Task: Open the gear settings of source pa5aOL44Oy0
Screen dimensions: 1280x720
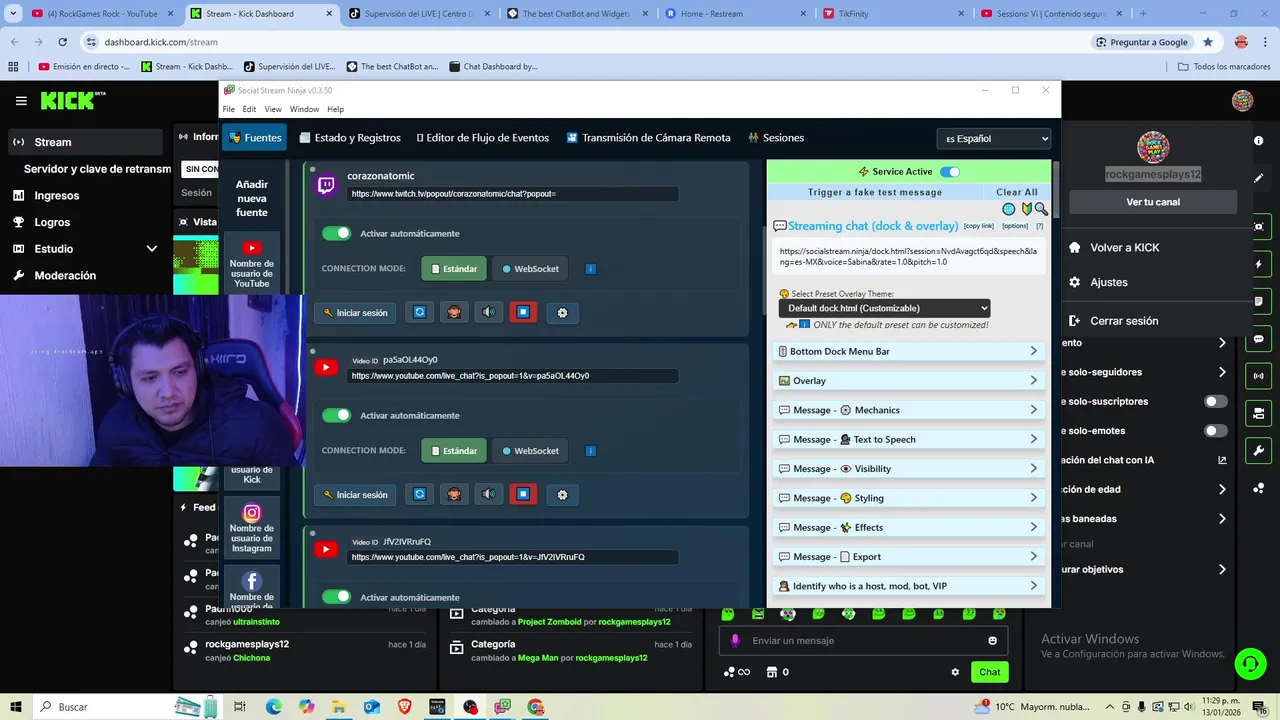Action: point(562,495)
